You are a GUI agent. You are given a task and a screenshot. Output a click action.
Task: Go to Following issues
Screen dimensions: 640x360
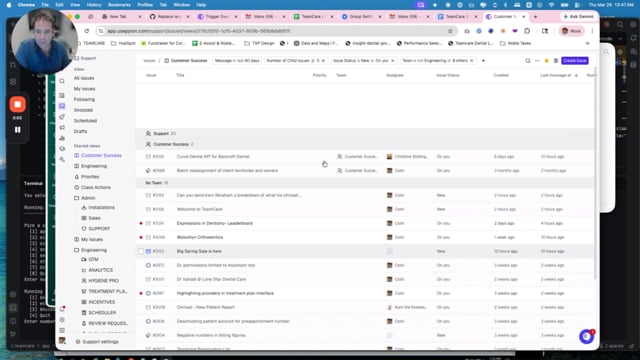pyautogui.click(x=84, y=99)
